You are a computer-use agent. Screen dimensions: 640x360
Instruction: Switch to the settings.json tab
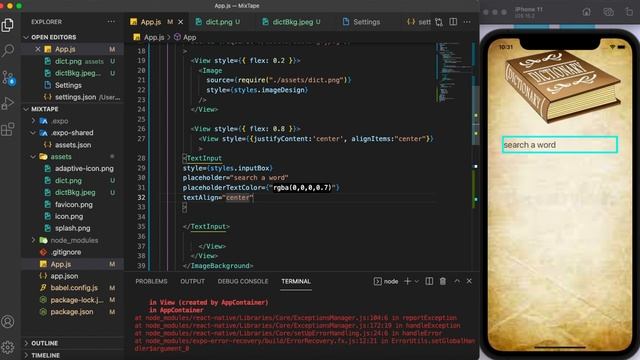(419, 22)
